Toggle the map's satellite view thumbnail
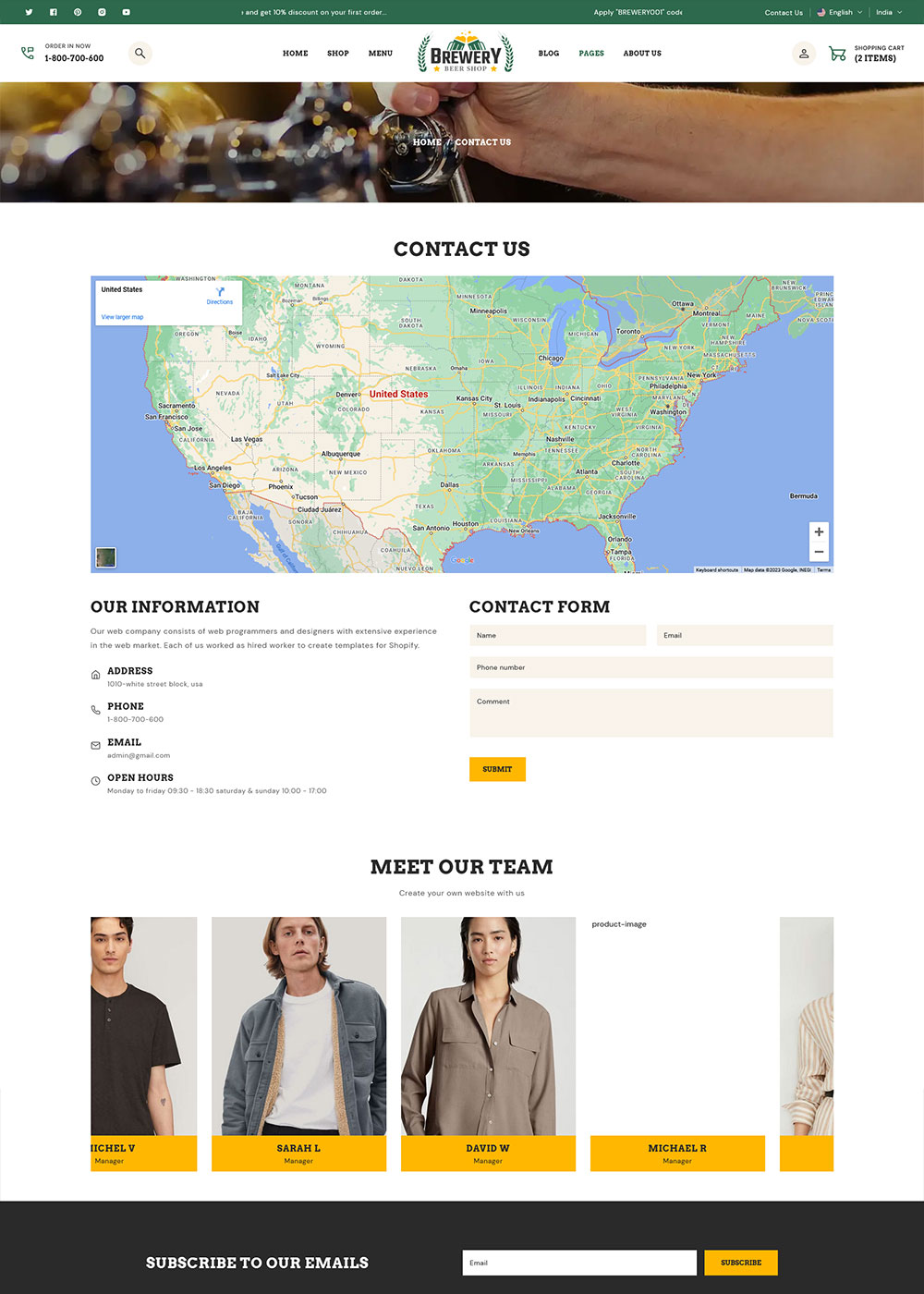 point(106,557)
